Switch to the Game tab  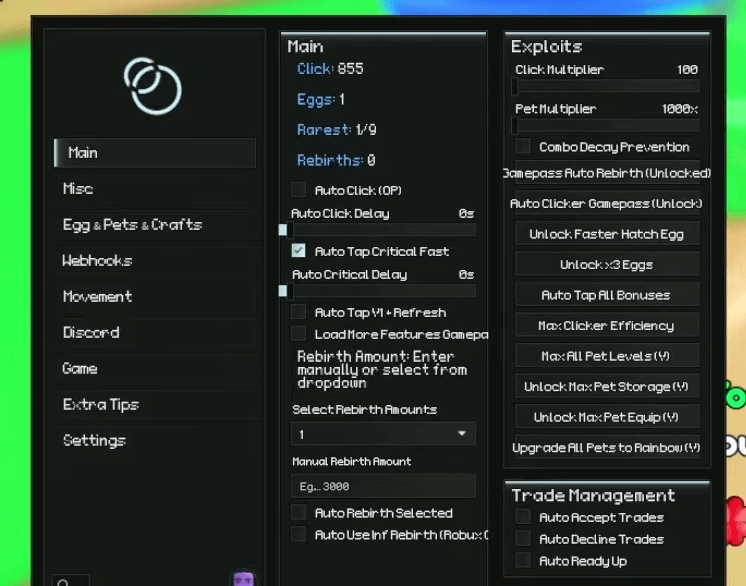155,368
